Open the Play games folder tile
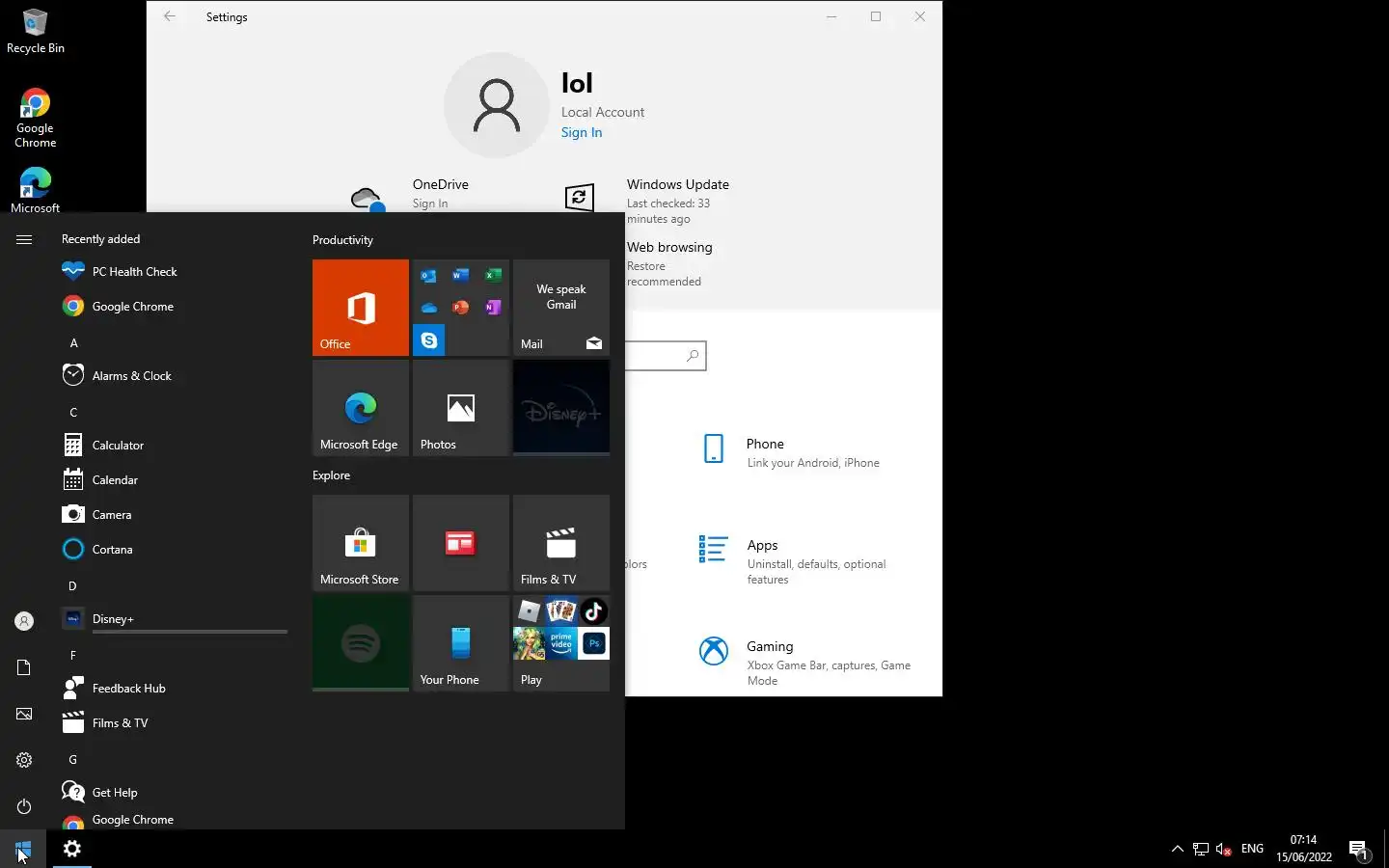This screenshot has width=1389, height=868. click(561, 643)
